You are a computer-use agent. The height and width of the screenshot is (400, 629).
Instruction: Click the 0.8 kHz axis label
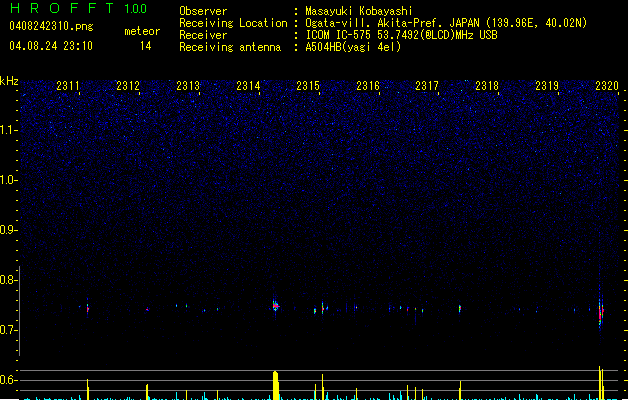(9, 280)
